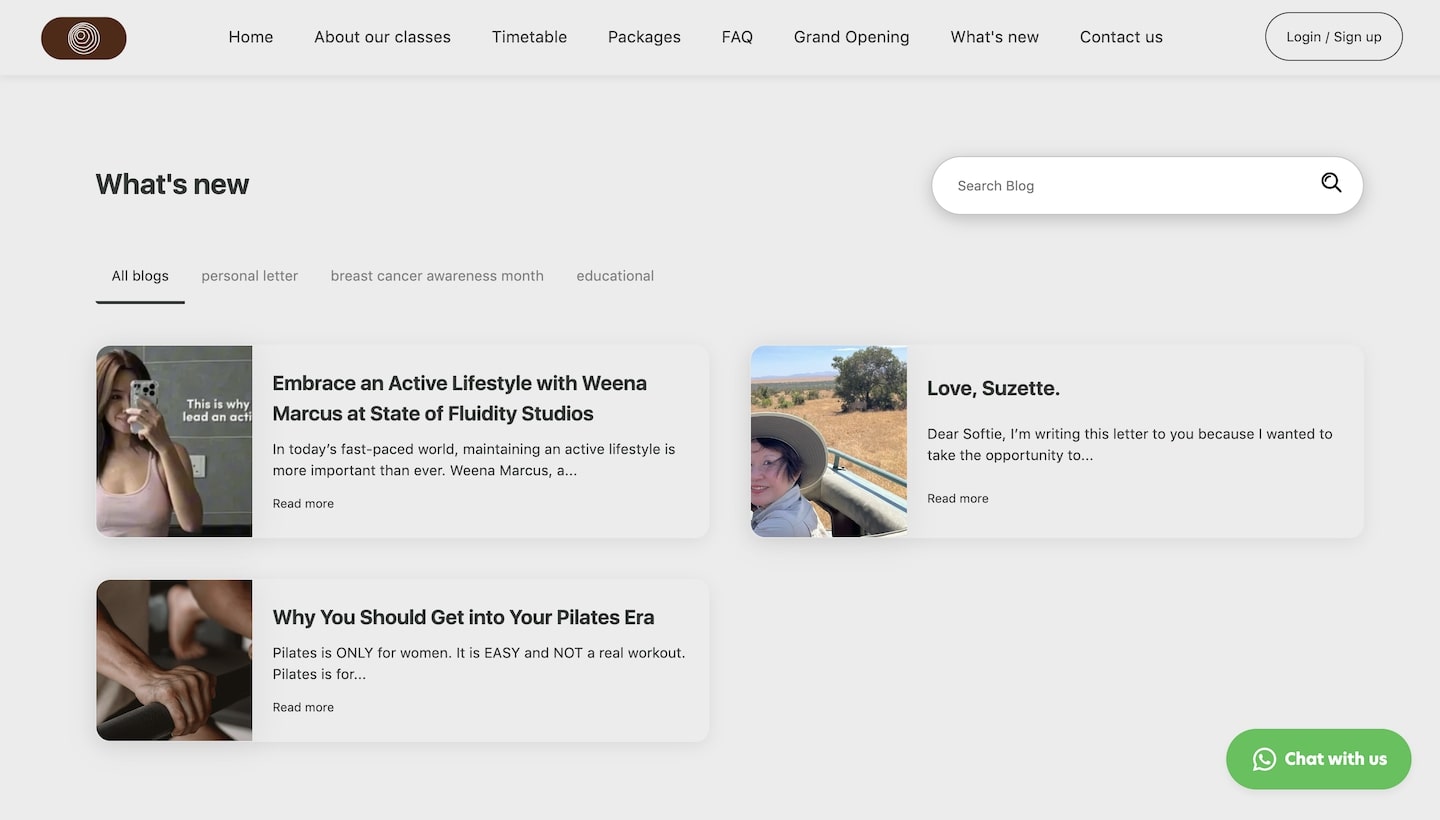Switch to personal letter tab
The height and width of the screenshot is (820, 1440).
coord(250,276)
